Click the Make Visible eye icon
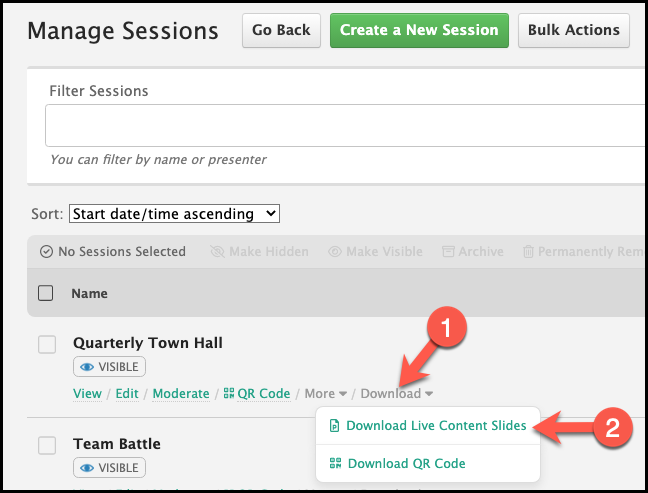 335,251
